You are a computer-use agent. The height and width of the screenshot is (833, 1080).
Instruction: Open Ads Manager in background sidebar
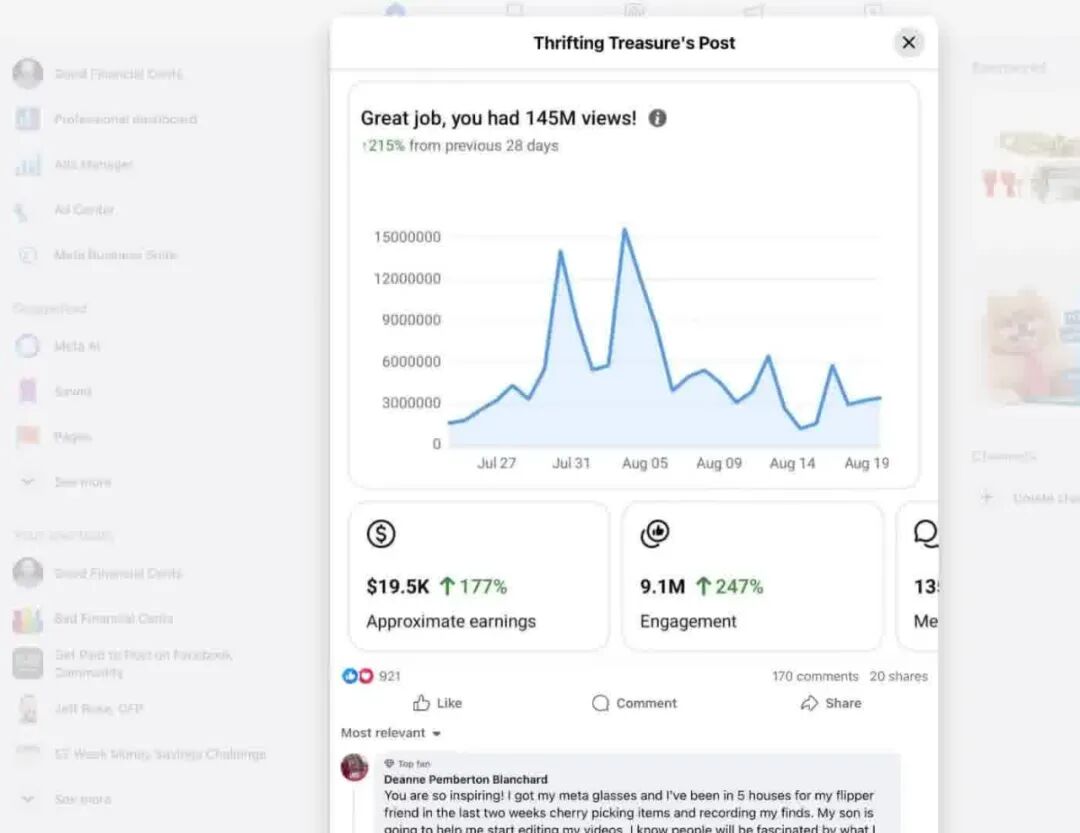(93, 165)
